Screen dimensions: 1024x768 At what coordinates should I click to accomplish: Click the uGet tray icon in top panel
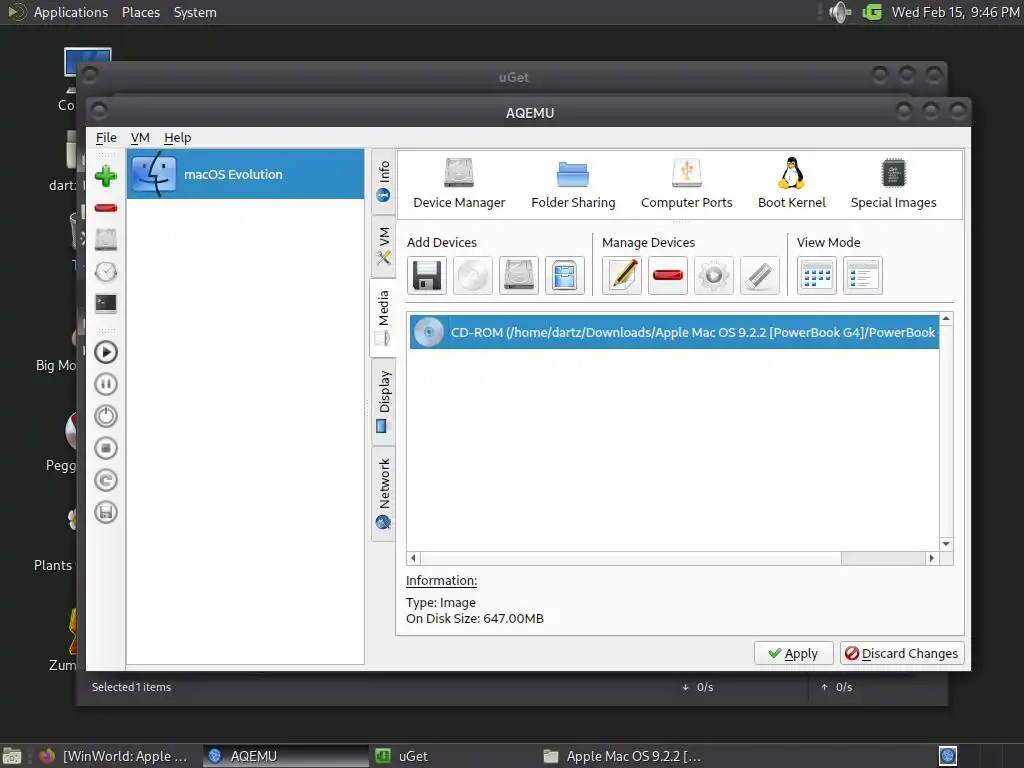click(x=872, y=12)
